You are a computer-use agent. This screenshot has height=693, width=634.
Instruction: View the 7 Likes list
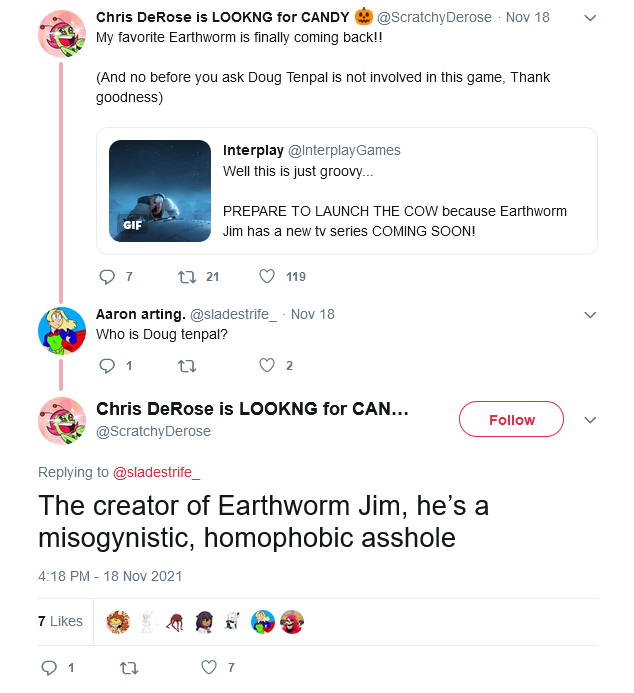(61, 621)
